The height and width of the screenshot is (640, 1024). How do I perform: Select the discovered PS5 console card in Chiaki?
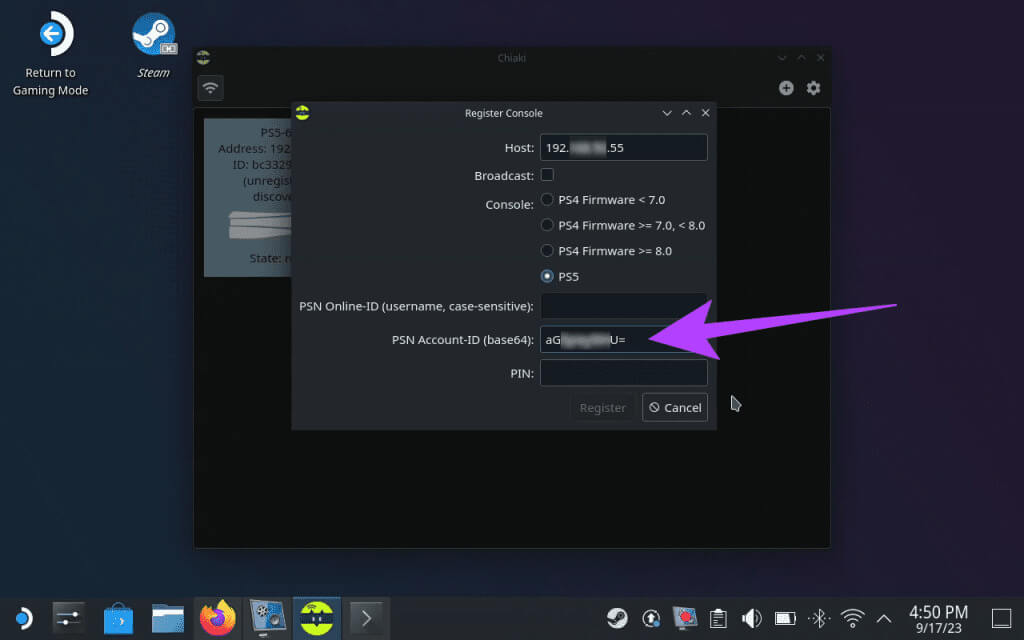tap(248, 197)
